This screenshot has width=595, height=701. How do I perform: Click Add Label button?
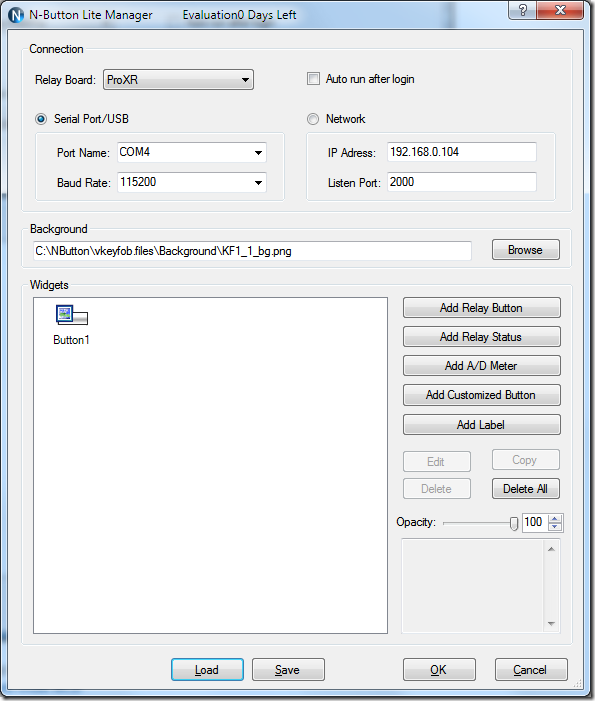[x=481, y=425]
